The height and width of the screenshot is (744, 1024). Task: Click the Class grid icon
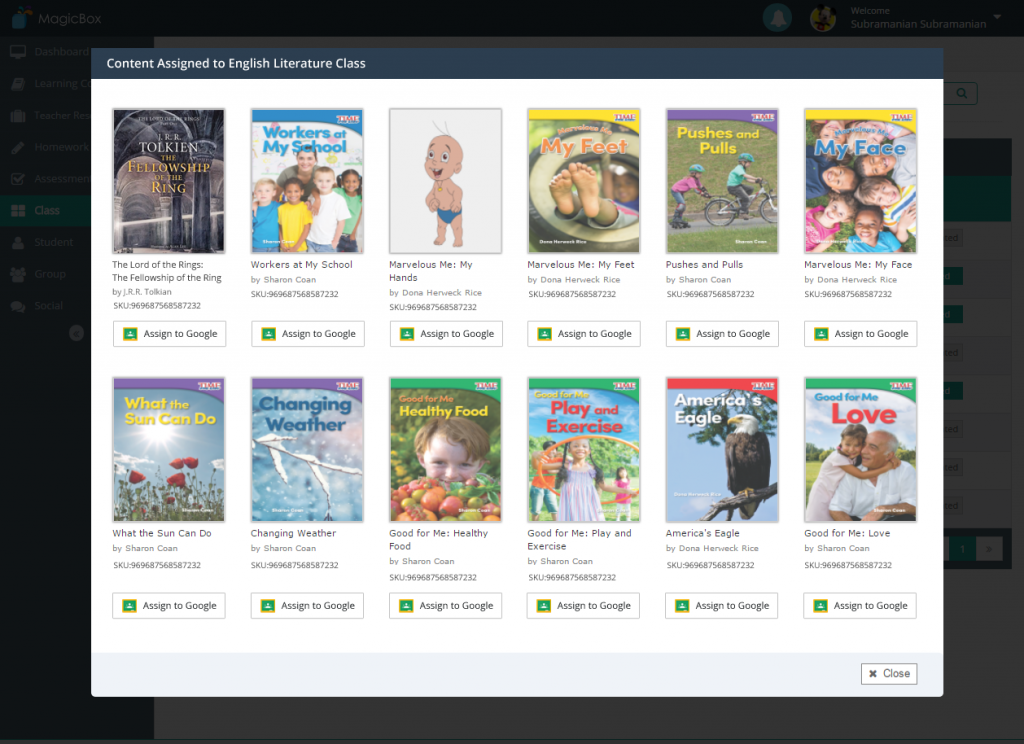[18, 210]
